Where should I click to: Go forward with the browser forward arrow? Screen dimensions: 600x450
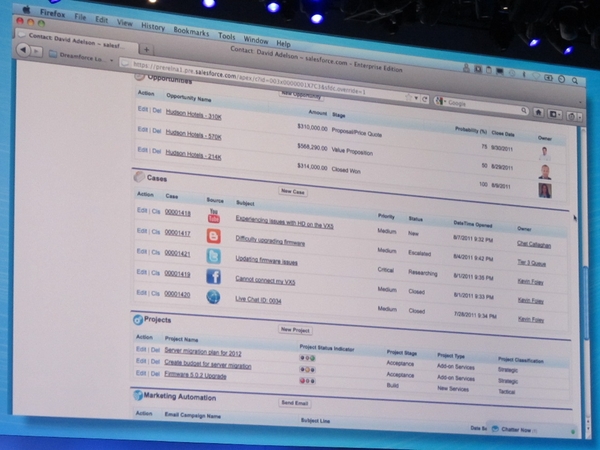[x=36, y=51]
